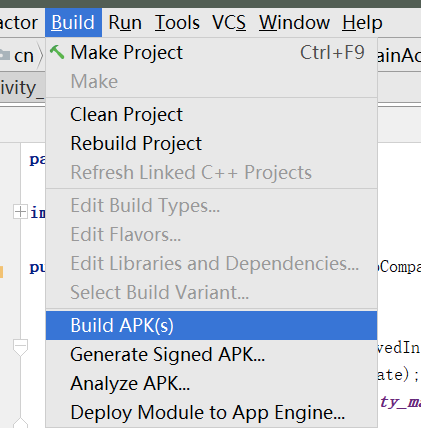Open the Window menu
This screenshot has width=421, height=428.
pyautogui.click(x=294, y=23)
